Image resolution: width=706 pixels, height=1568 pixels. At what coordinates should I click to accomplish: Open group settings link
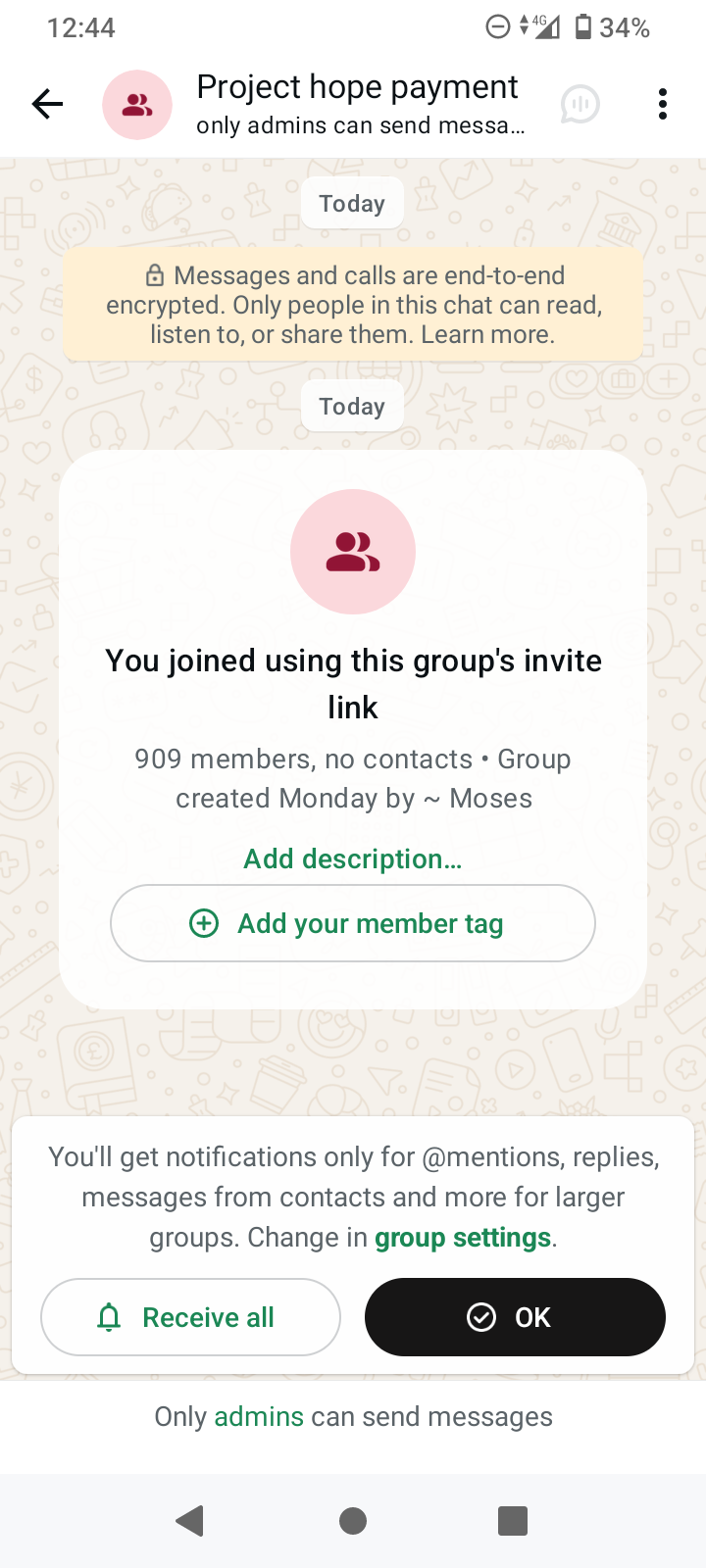463,1238
